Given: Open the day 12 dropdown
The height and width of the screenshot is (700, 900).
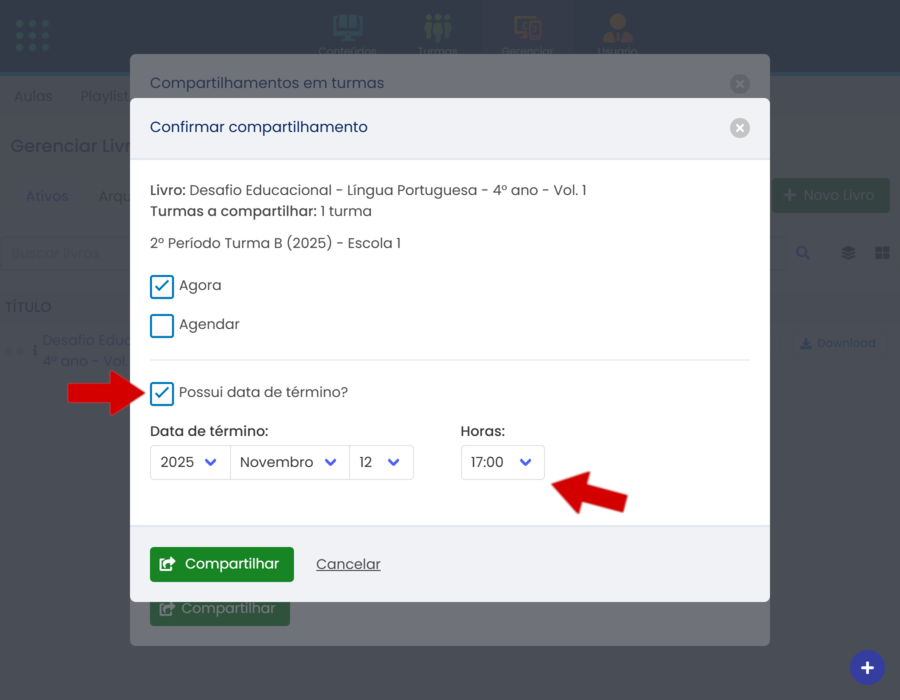Looking at the screenshot, I should click(380, 462).
